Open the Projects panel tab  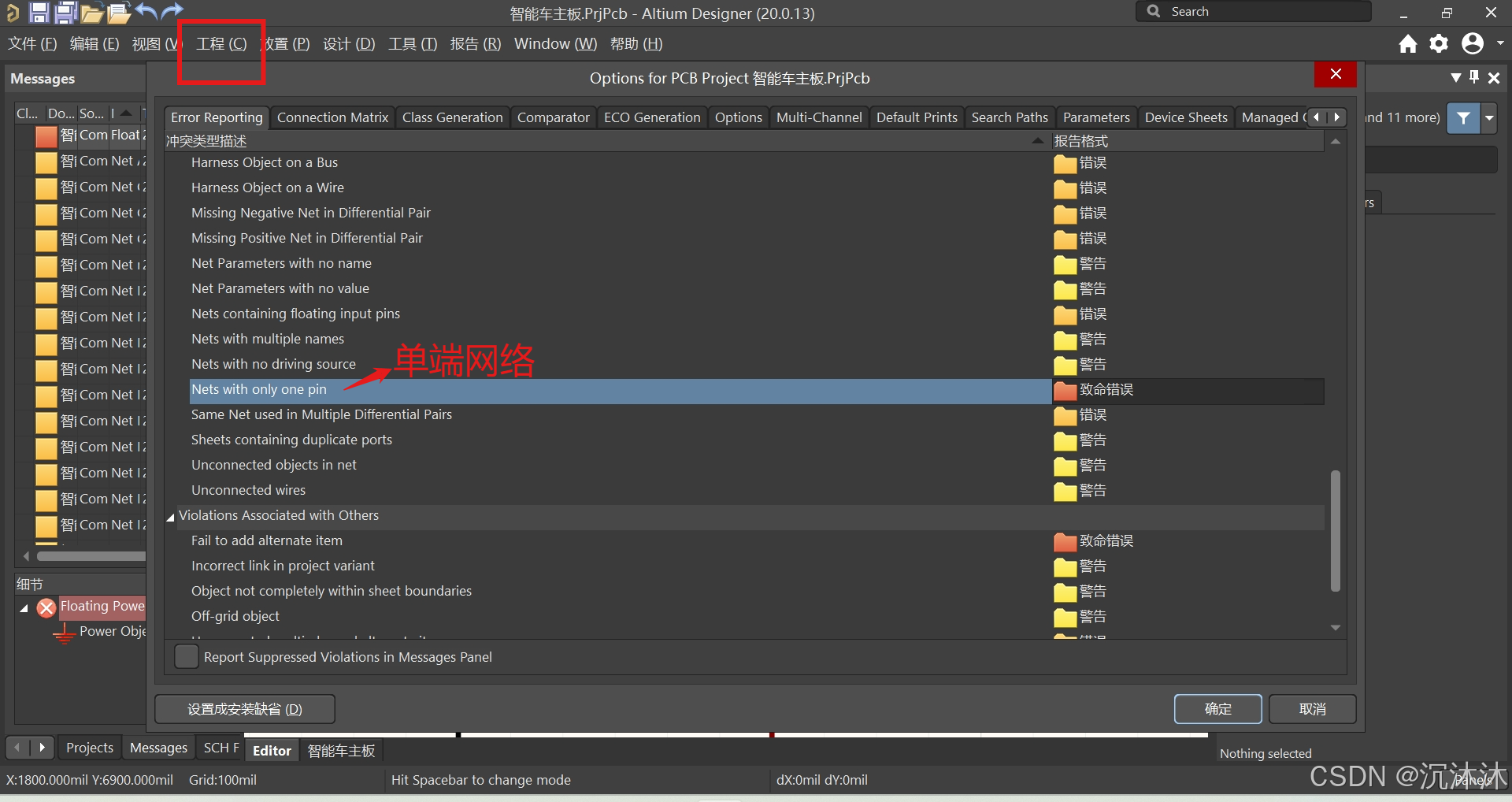pyautogui.click(x=90, y=748)
